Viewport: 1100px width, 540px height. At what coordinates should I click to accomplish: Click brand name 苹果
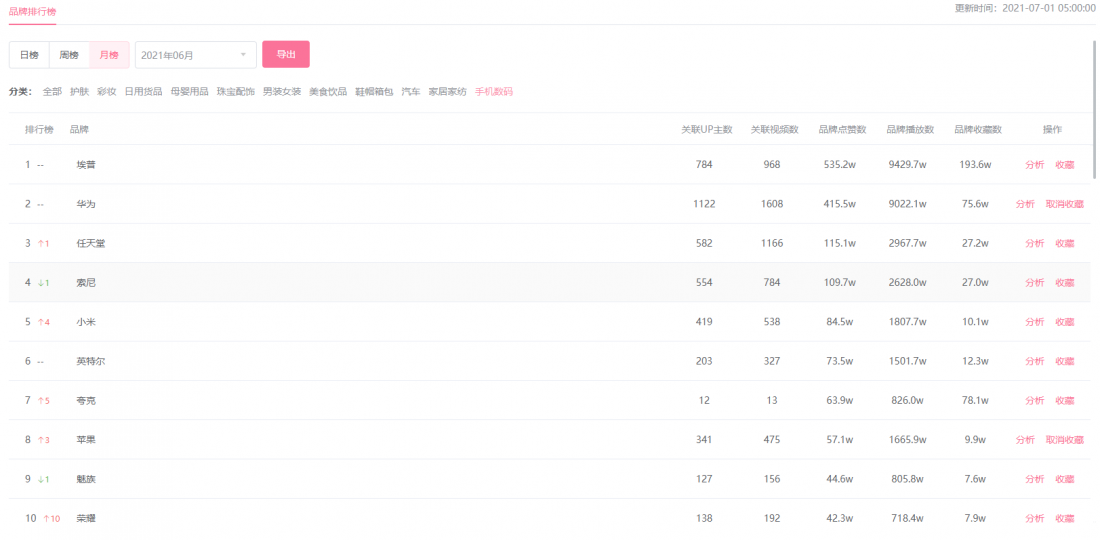(x=86, y=440)
